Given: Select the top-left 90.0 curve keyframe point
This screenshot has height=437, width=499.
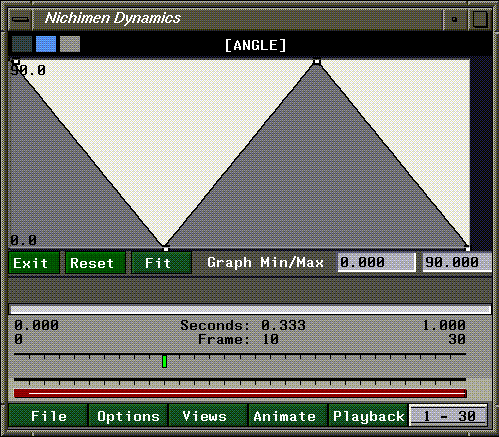Looking at the screenshot, I should click(16, 62).
